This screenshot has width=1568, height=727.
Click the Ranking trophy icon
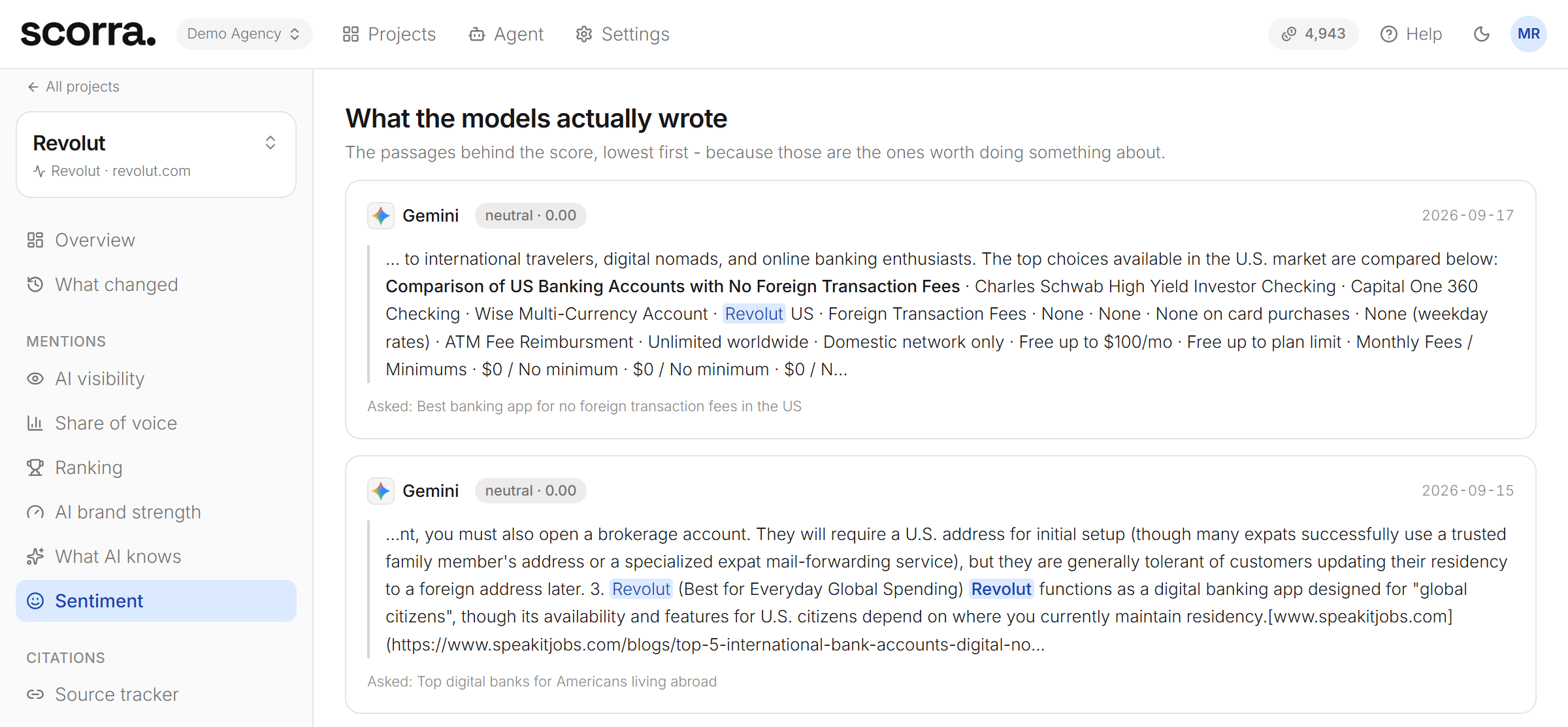[35, 467]
